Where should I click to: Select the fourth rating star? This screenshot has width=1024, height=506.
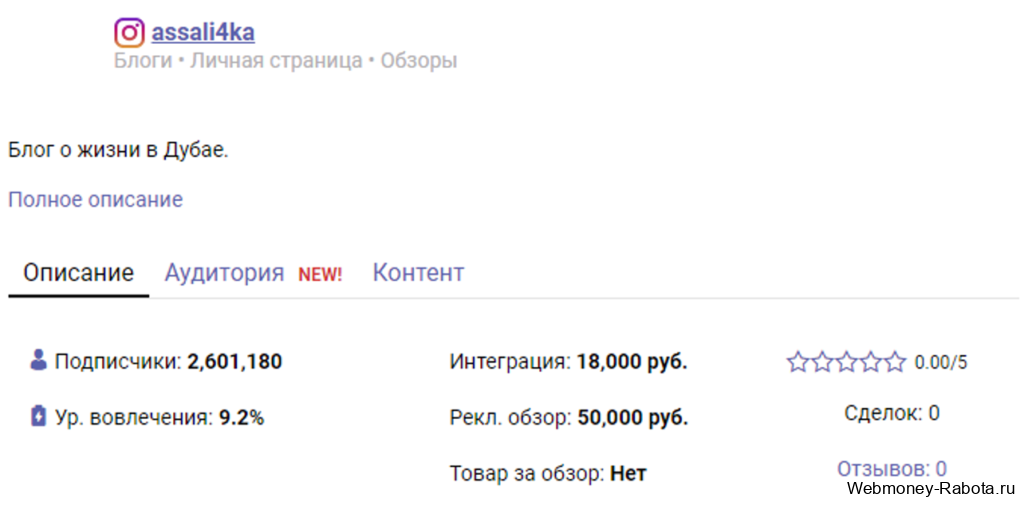pyautogui.click(x=870, y=362)
